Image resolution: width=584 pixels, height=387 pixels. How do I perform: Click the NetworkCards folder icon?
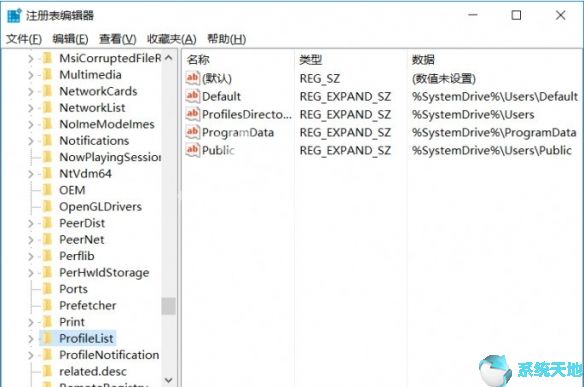click(x=47, y=91)
